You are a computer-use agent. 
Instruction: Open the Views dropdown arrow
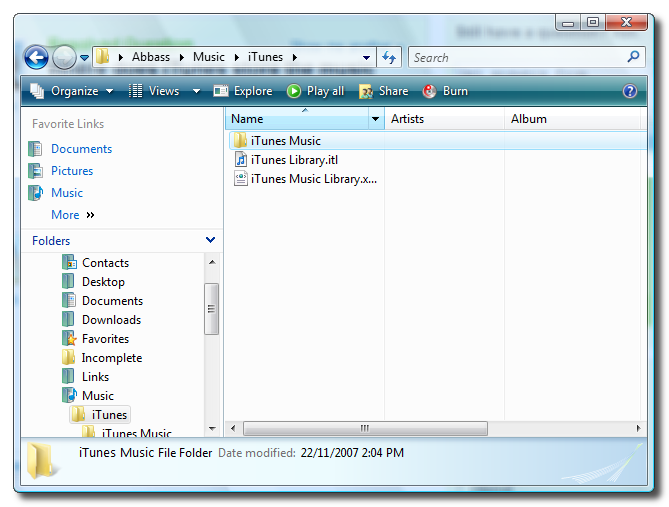point(197,91)
